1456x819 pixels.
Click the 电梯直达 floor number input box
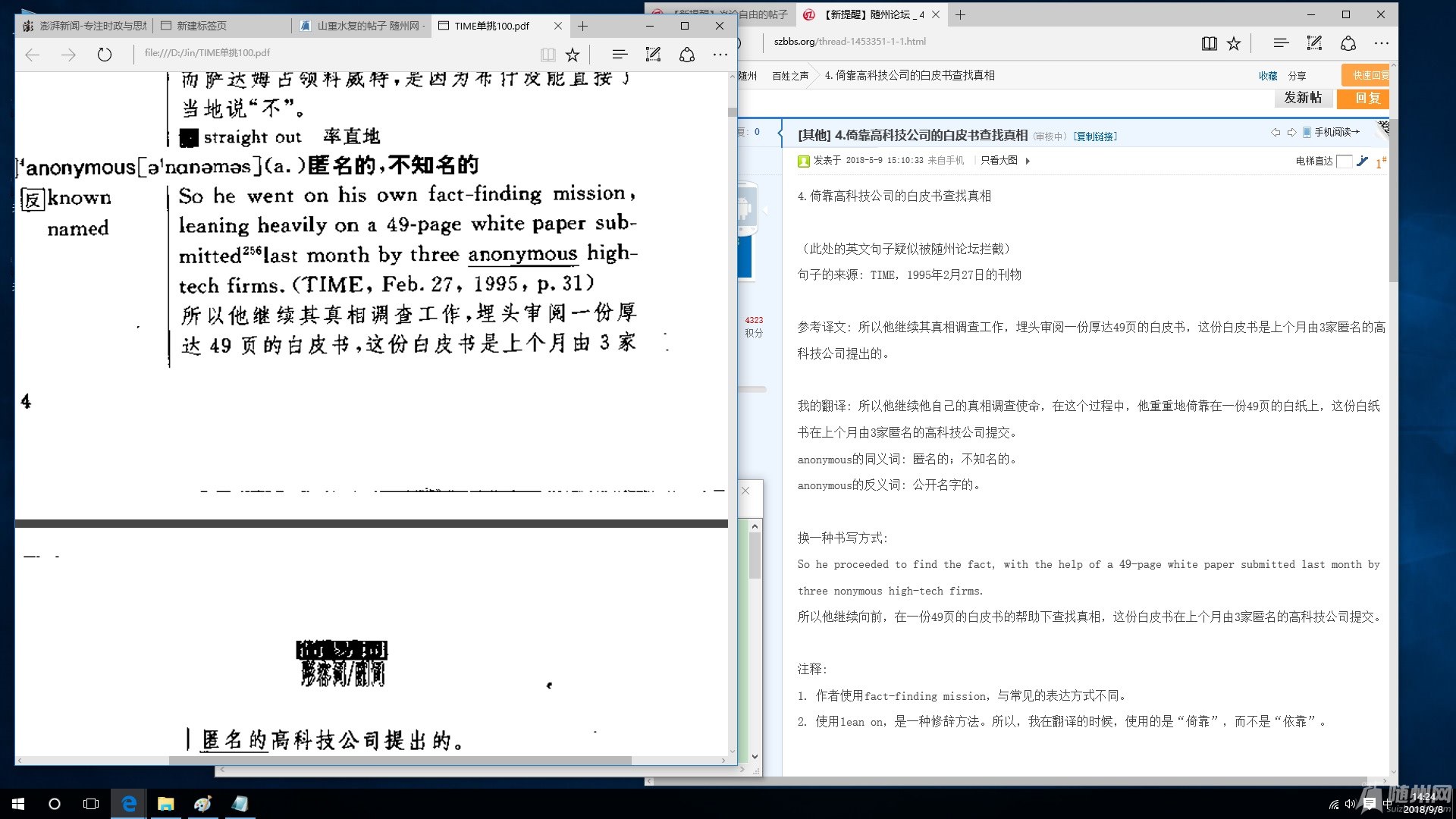[x=1344, y=161]
